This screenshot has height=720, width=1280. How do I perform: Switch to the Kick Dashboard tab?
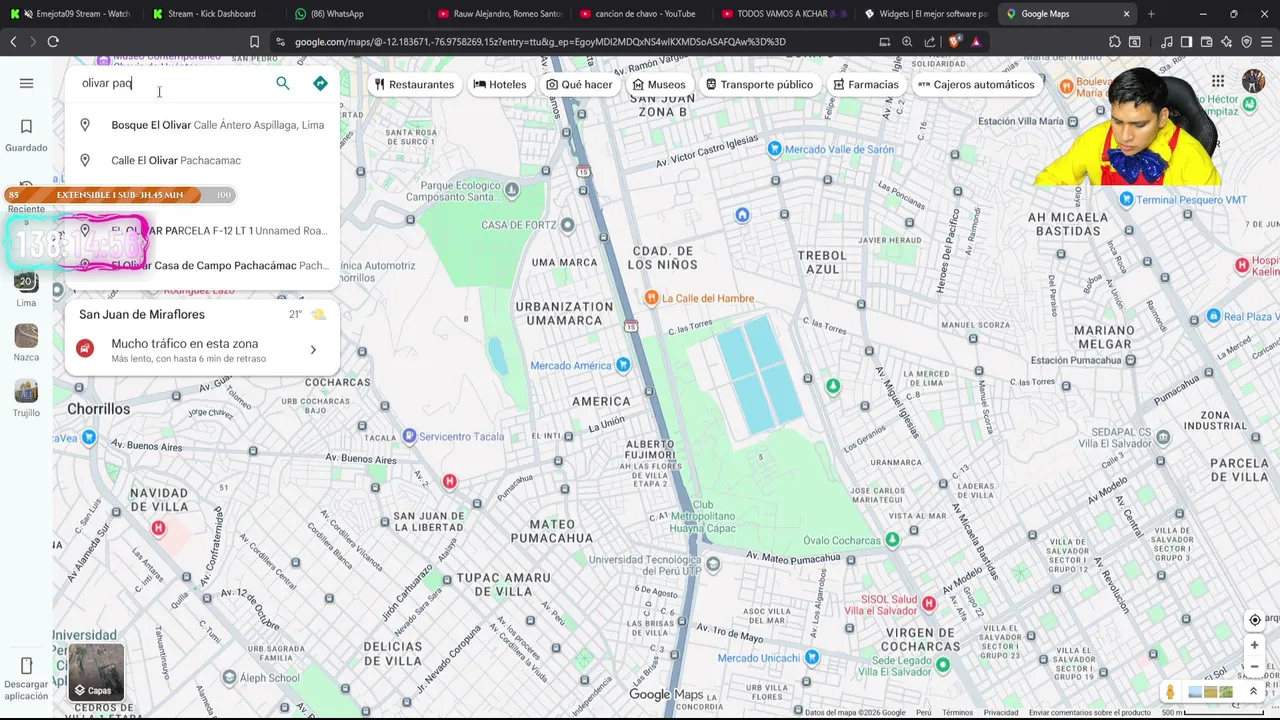click(212, 14)
